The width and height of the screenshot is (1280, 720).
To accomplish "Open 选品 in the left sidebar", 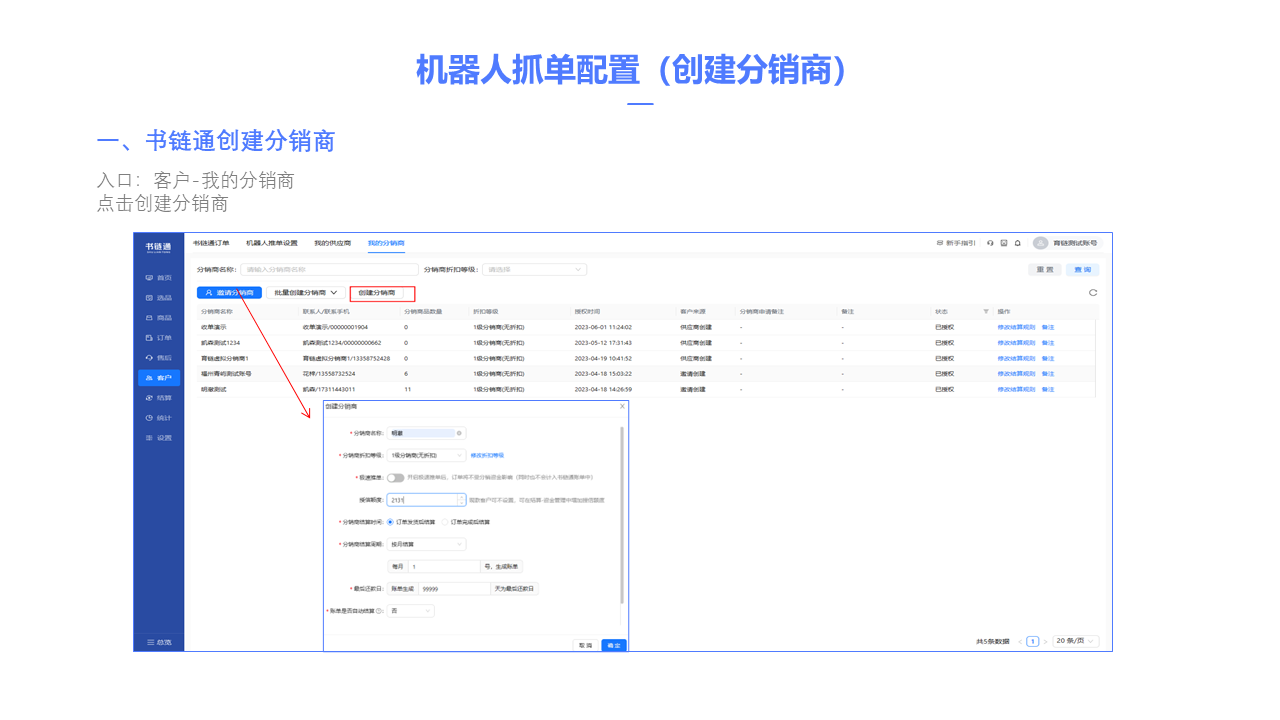I will (159, 297).
